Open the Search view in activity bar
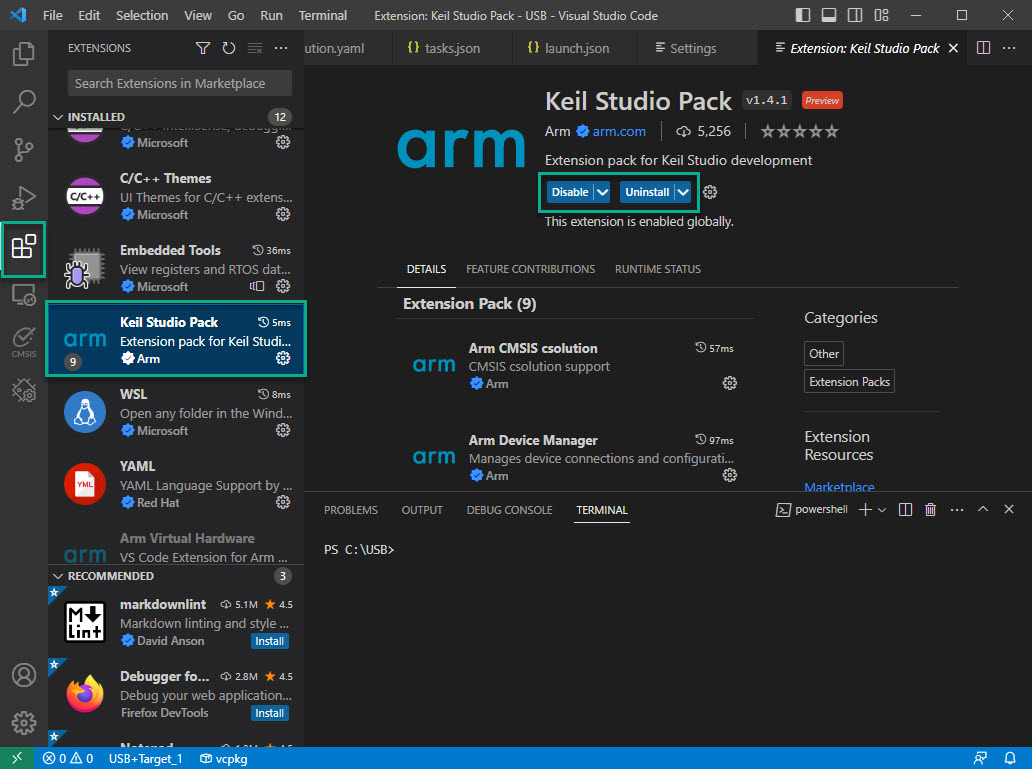Viewport: 1032px width, 769px height. [24, 101]
